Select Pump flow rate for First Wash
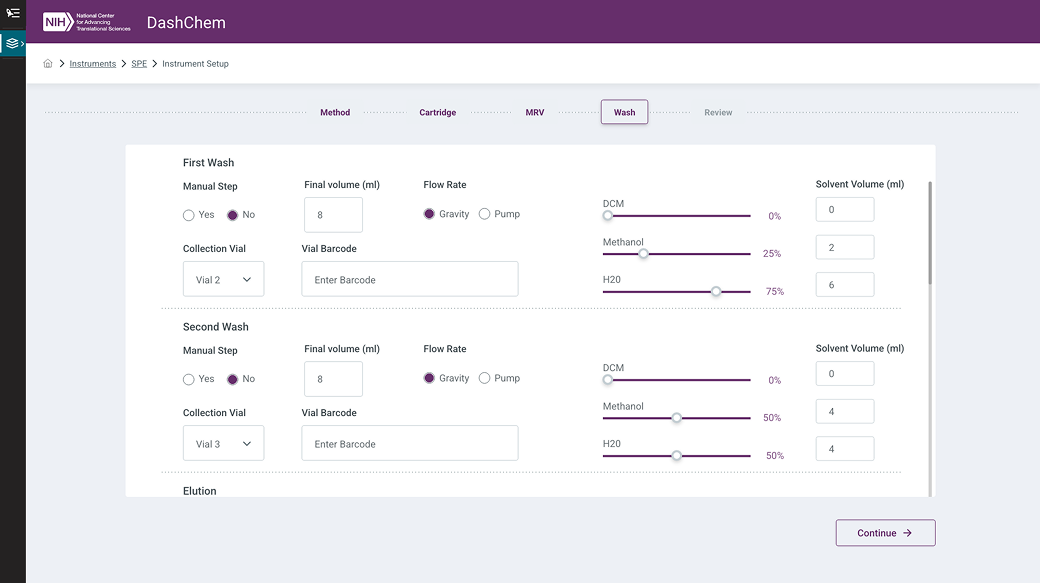1040x583 pixels. point(485,214)
